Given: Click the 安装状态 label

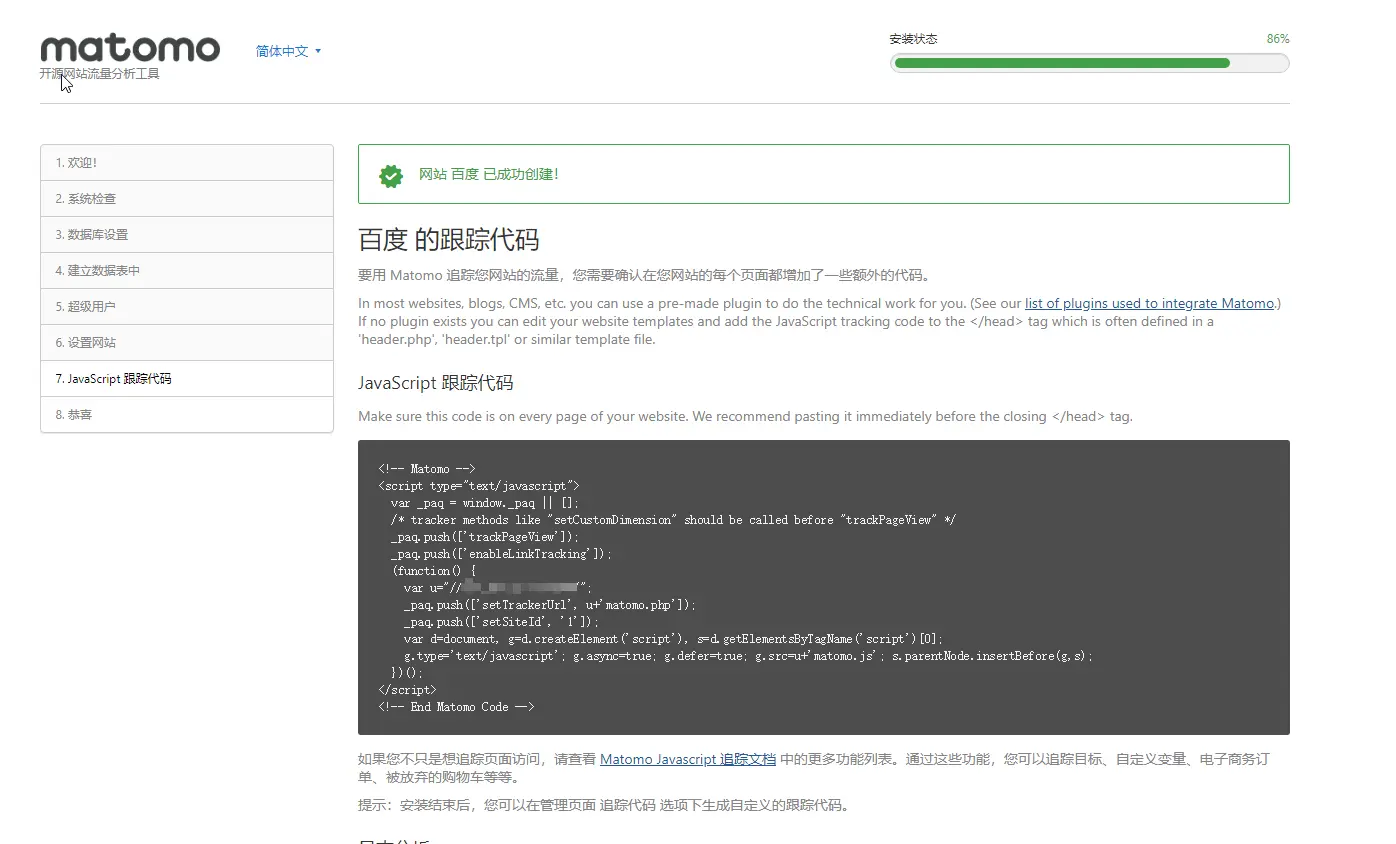Looking at the screenshot, I should 913,39.
